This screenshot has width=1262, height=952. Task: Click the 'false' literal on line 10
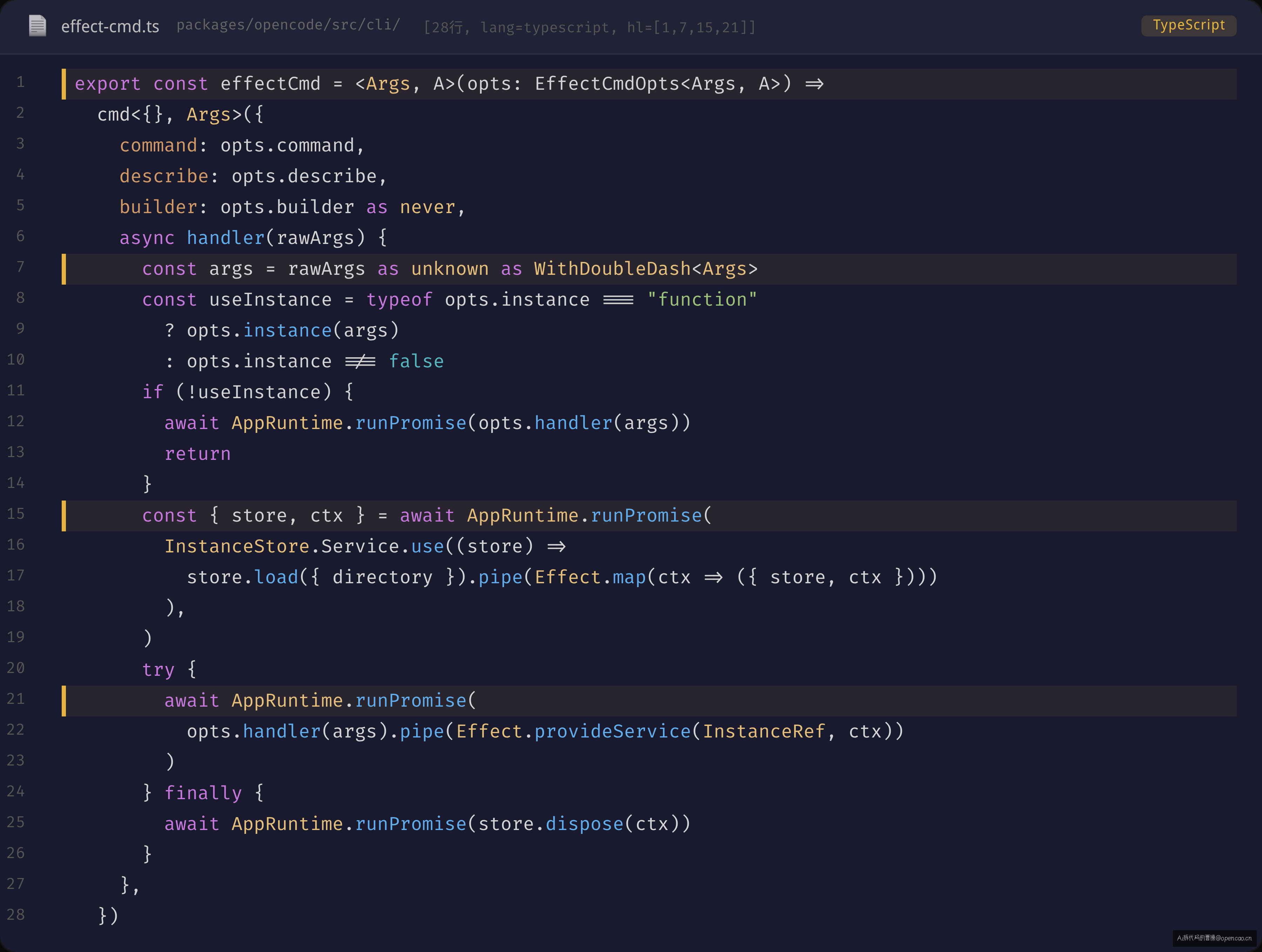coord(416,361)
